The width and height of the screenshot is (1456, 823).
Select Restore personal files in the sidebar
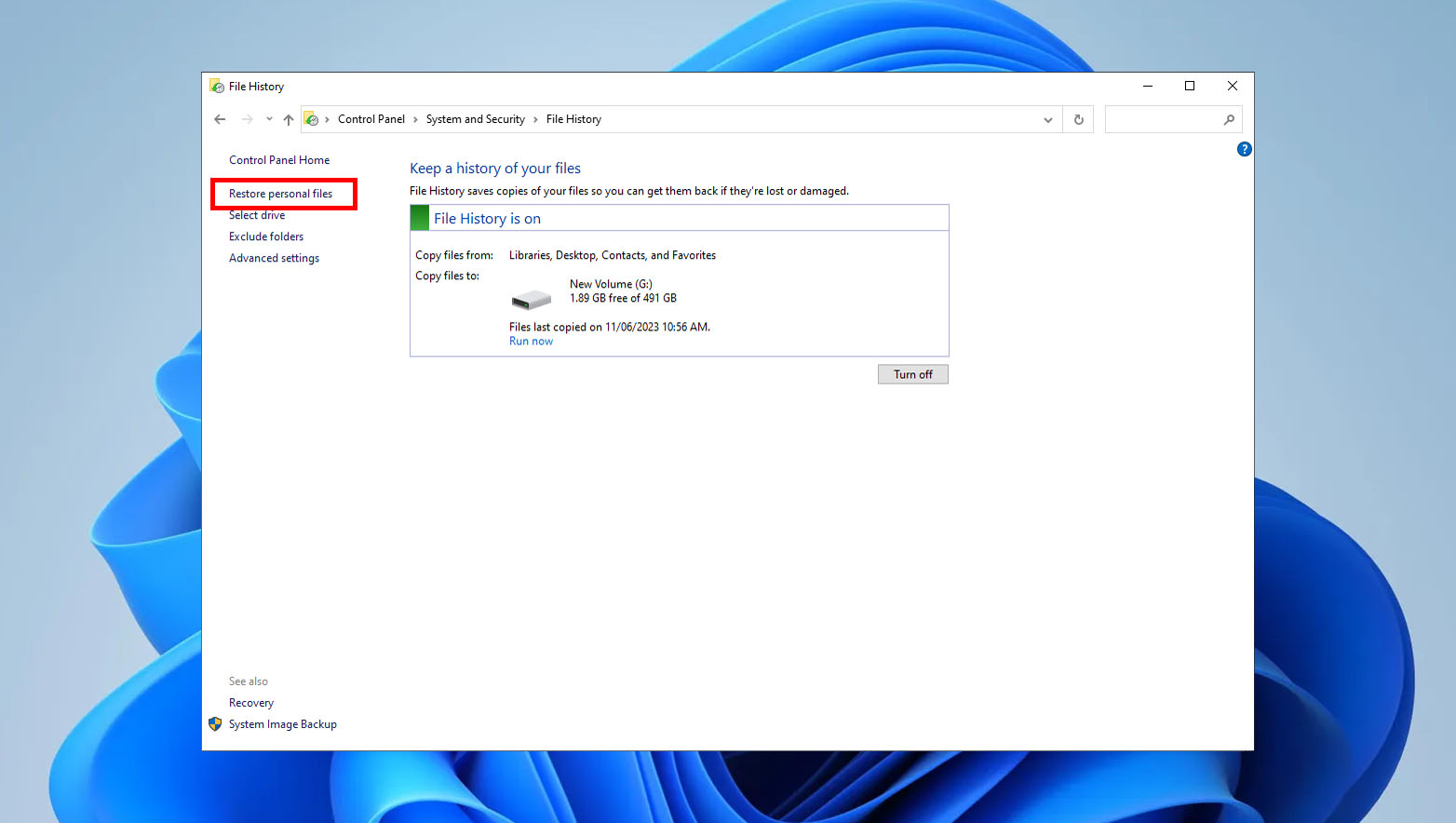pyautogui.click(x=280, y=194)
